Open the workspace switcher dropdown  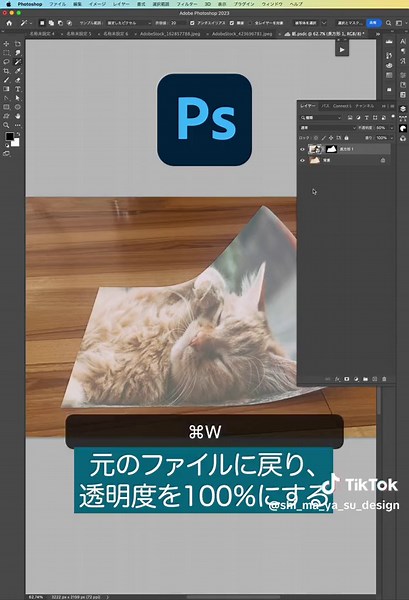(x=400, y=23)
